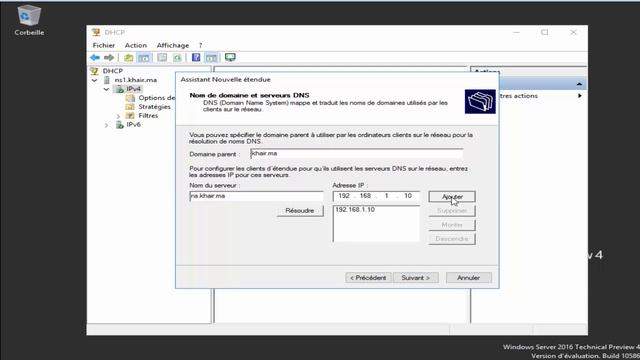Click the Up one level folder icon
This screenshot has width=640, height=360.
[x=129, y=58]
